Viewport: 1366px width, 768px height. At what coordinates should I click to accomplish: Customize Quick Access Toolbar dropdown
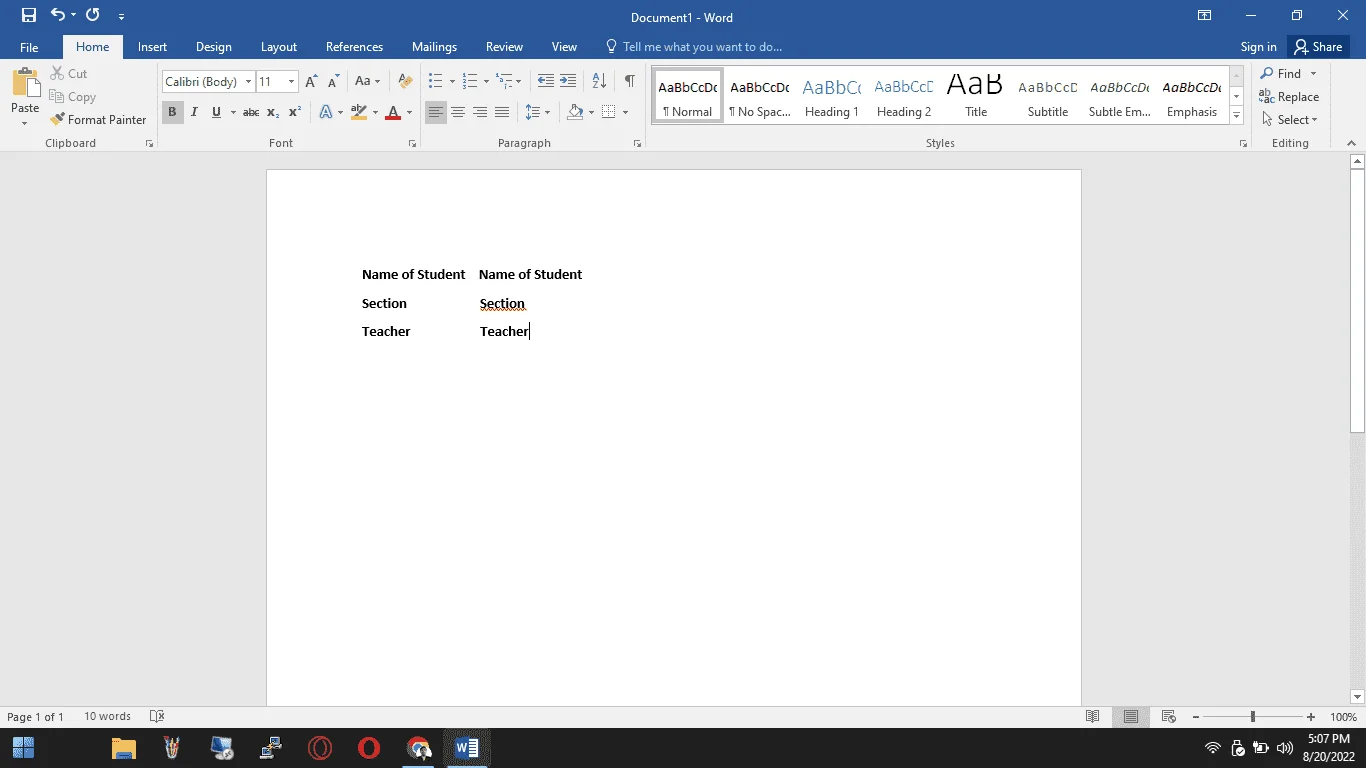click(x=122, y=16)
